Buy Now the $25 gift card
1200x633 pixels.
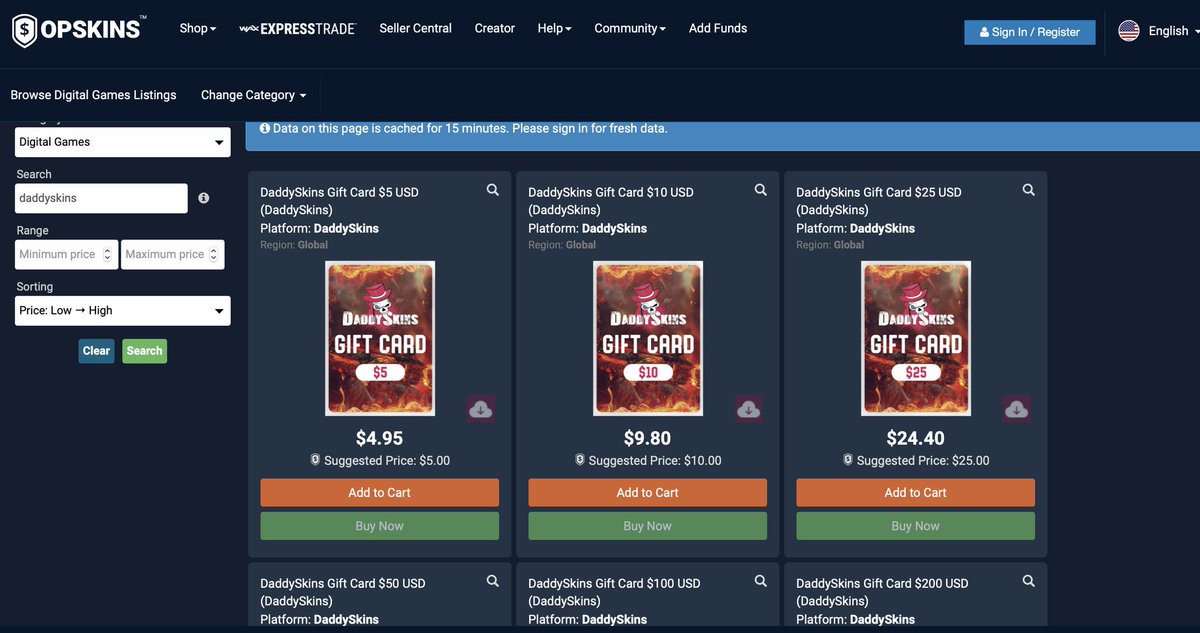(916, 526)
